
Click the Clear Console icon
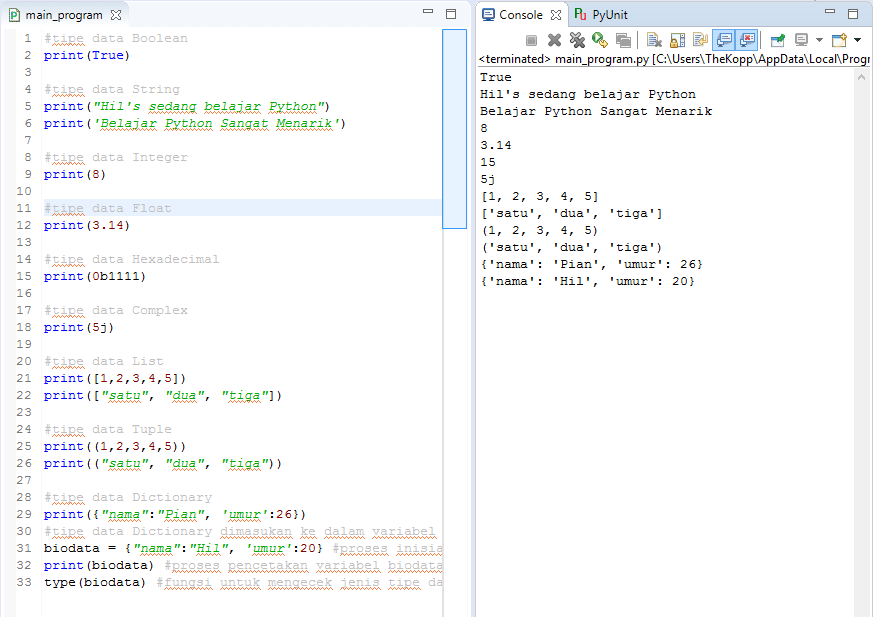coord(654,40)
